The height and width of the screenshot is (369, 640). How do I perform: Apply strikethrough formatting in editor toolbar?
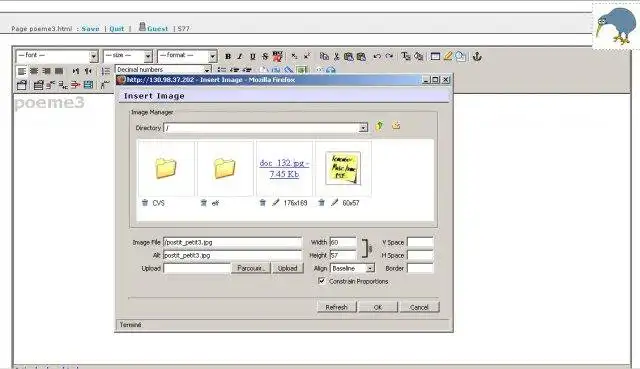coord(265,56)
